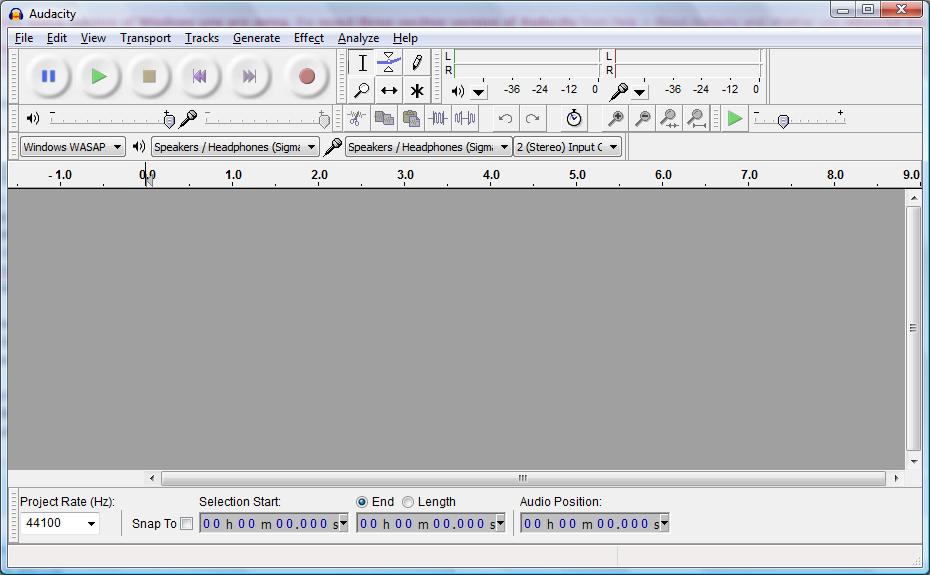This screenshot has height=575, width=930.
Task: Open Windows WASAPI host dropdown
Action: (73, 147)
